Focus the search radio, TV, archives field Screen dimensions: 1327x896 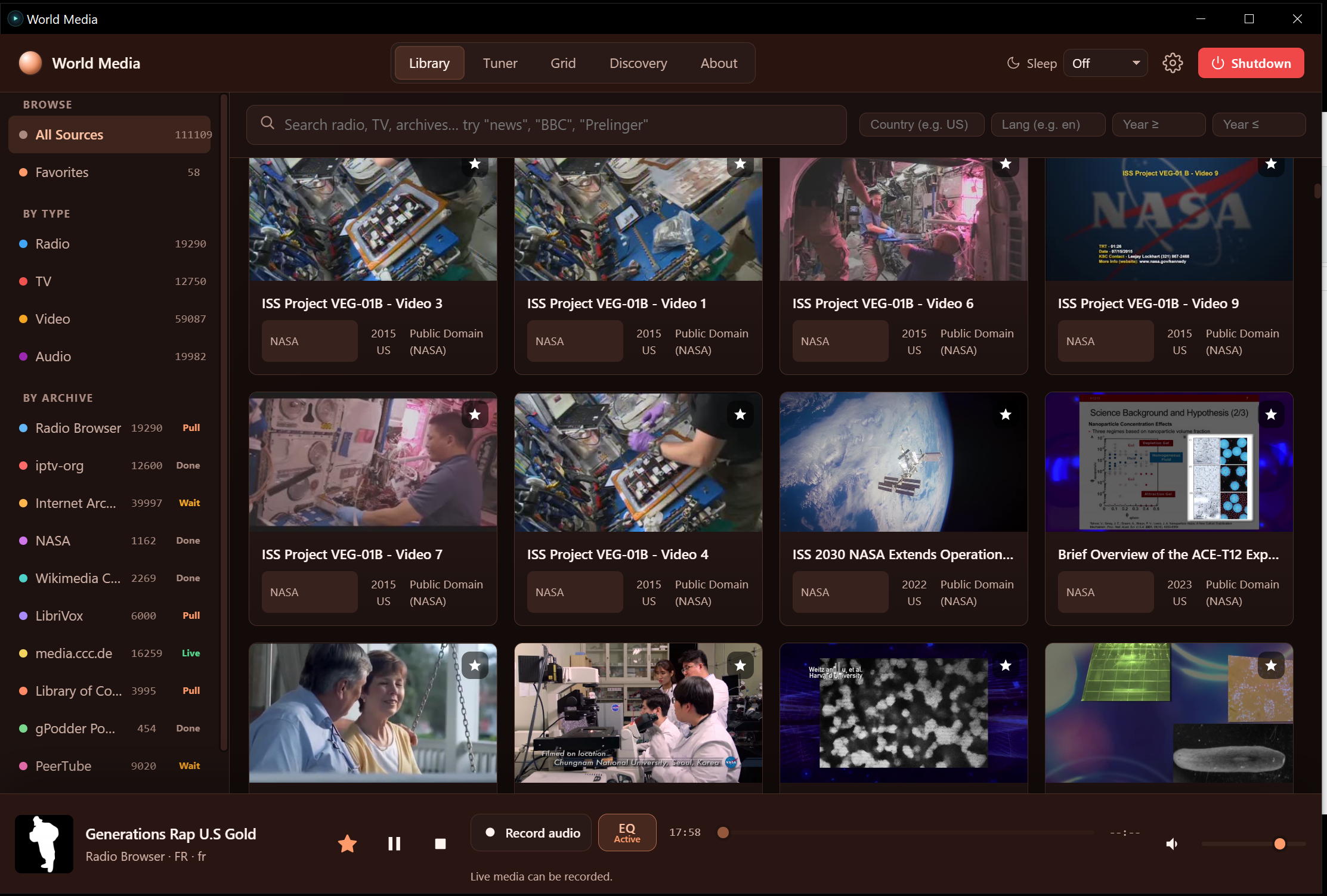point(546,125)
